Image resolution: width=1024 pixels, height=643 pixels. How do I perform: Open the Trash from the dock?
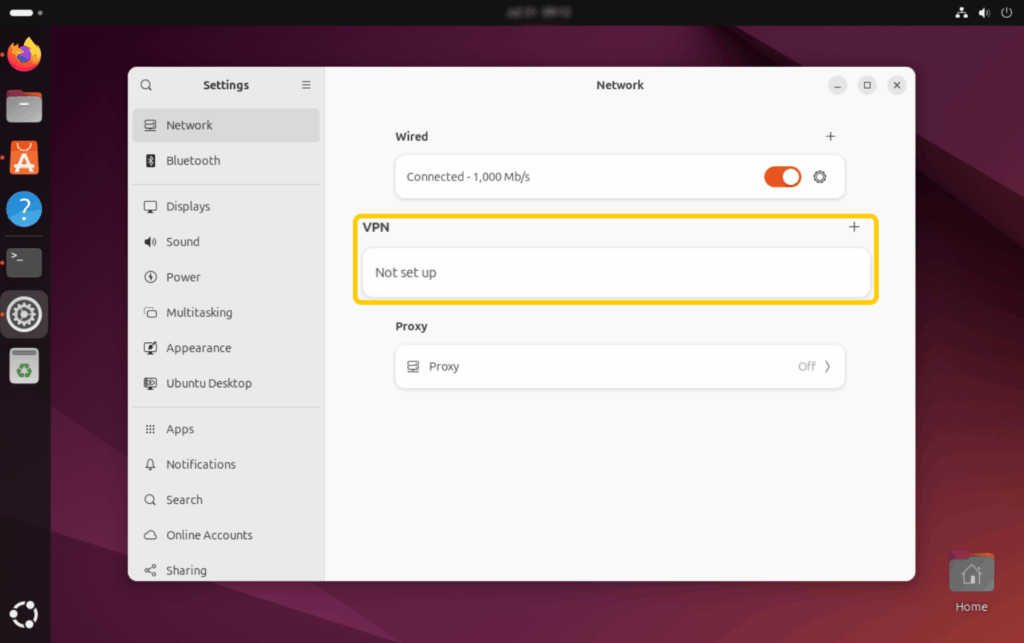coord(24,366)
